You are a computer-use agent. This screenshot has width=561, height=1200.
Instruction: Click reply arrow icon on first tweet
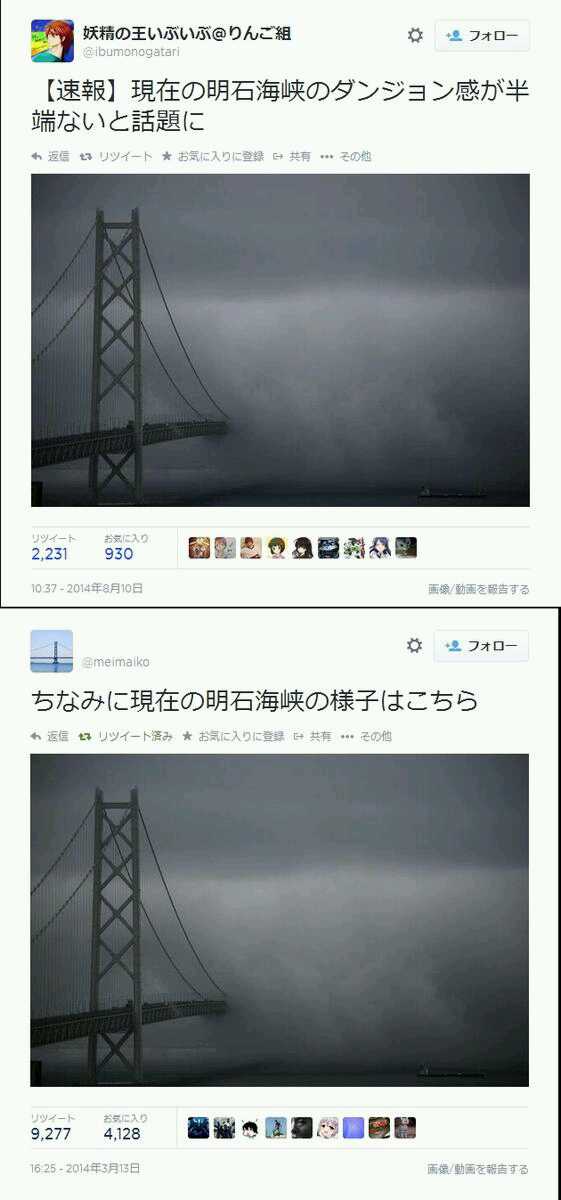(x=37, y=156)
